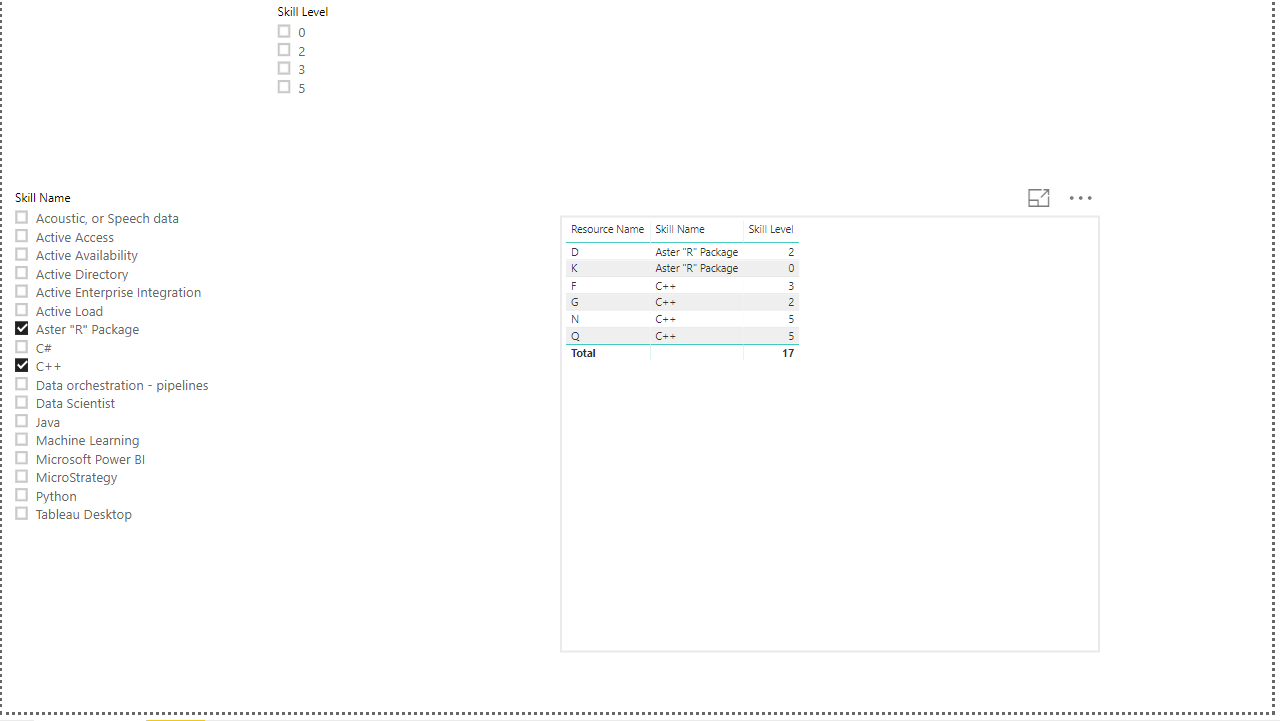Screen dimensions: 1280x721
Task: Enable the Active Availability filter checkbox
Action: coord(22,254)
